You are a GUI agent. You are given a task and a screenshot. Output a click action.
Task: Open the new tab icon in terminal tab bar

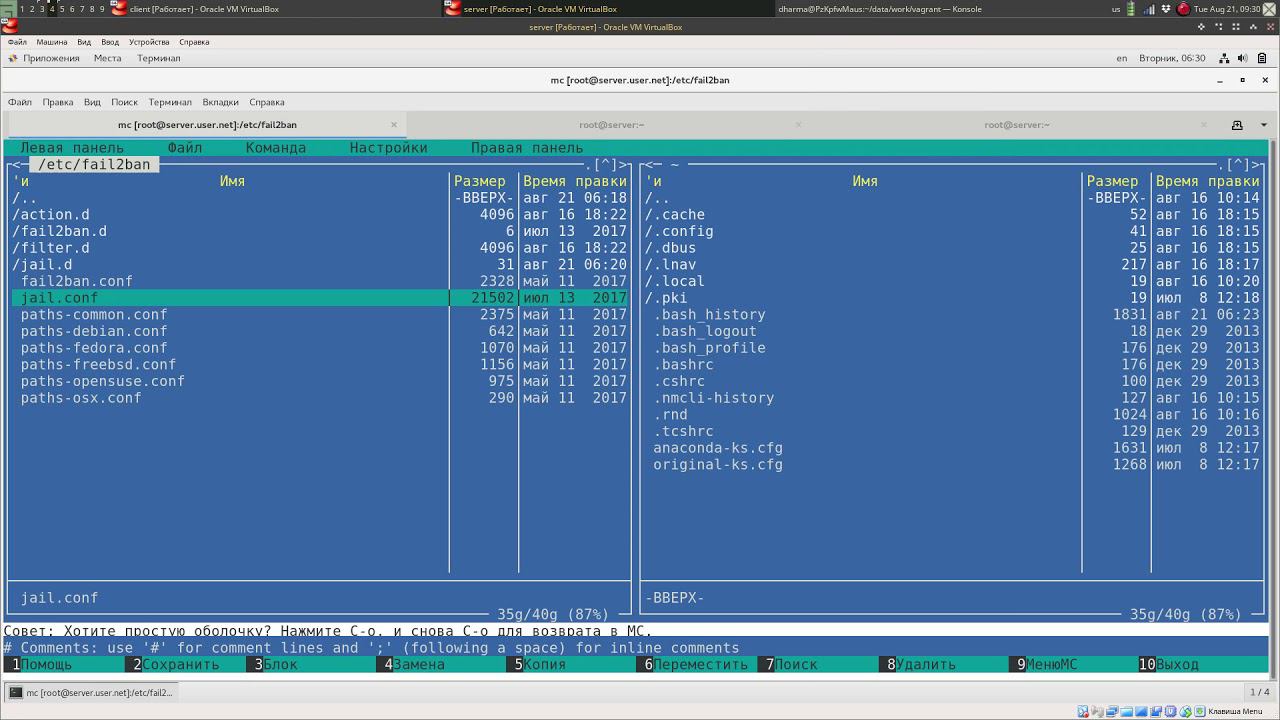[1237, 125]
